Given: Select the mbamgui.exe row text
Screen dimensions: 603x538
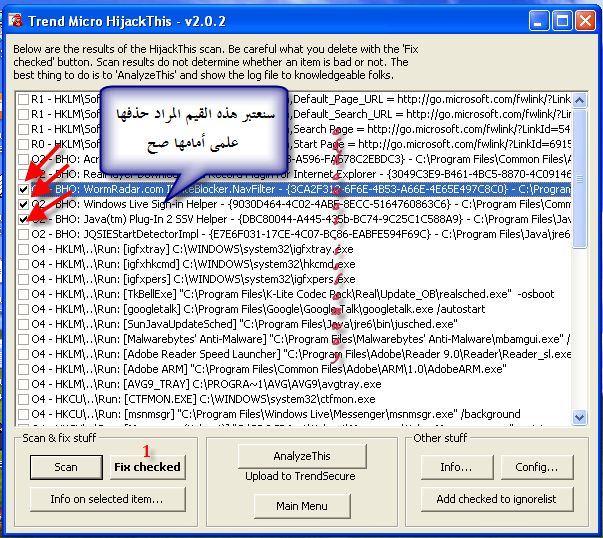Looking at the screenshot, I should click(x=301, y=339).
